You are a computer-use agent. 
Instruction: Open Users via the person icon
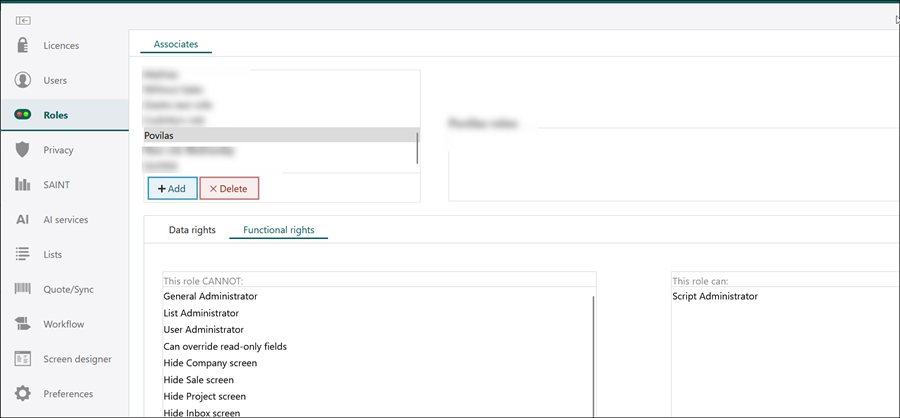(22, 80)
